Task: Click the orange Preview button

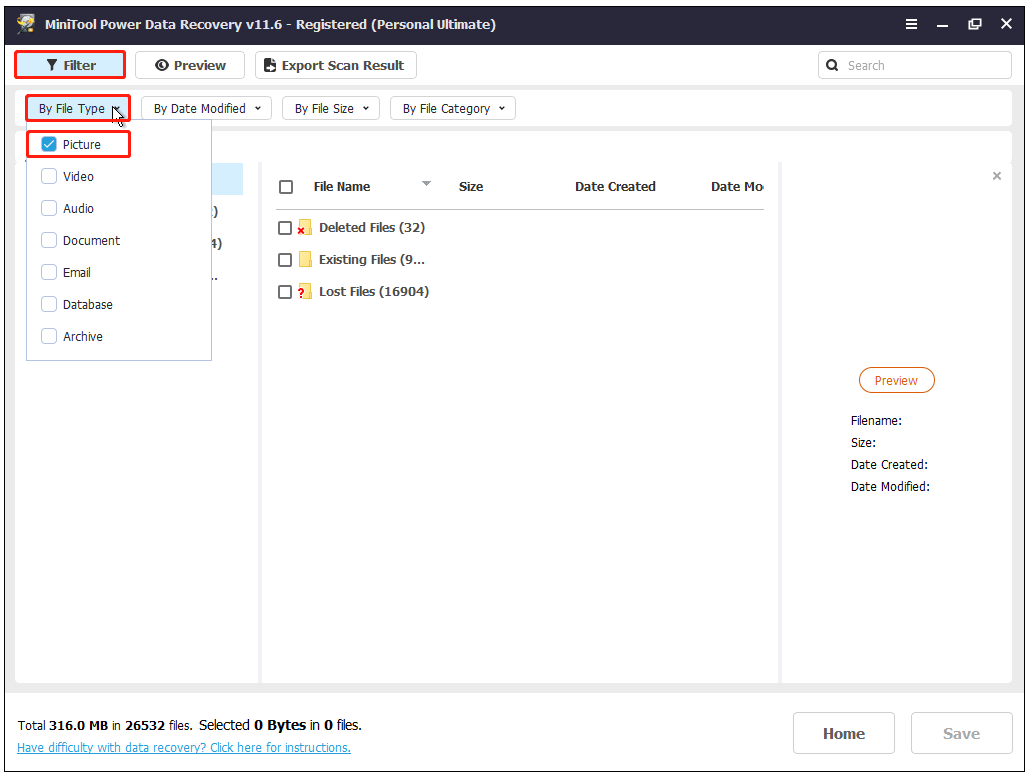Action: click(896, 380)
